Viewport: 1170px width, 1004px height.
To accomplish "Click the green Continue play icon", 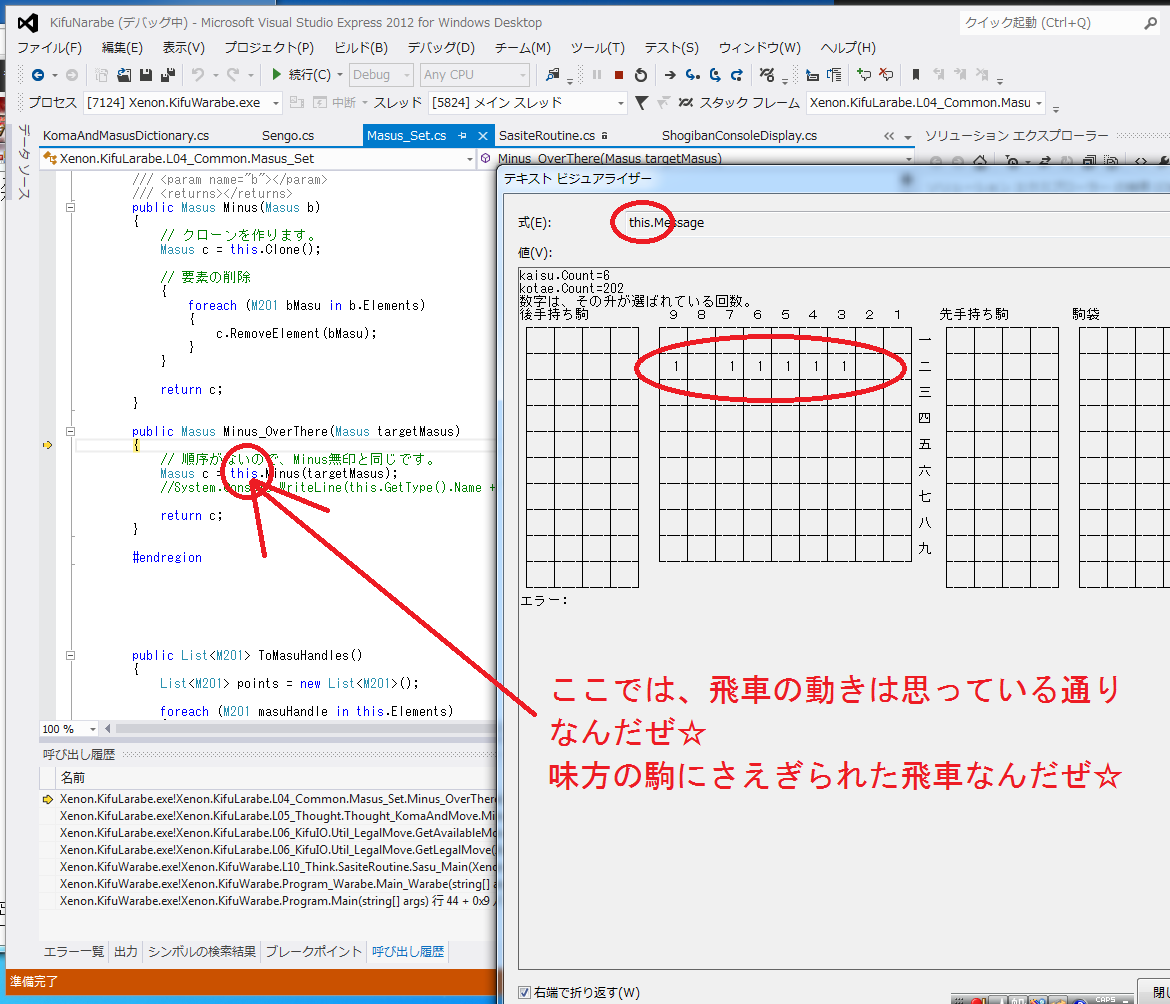I will 276,75.
